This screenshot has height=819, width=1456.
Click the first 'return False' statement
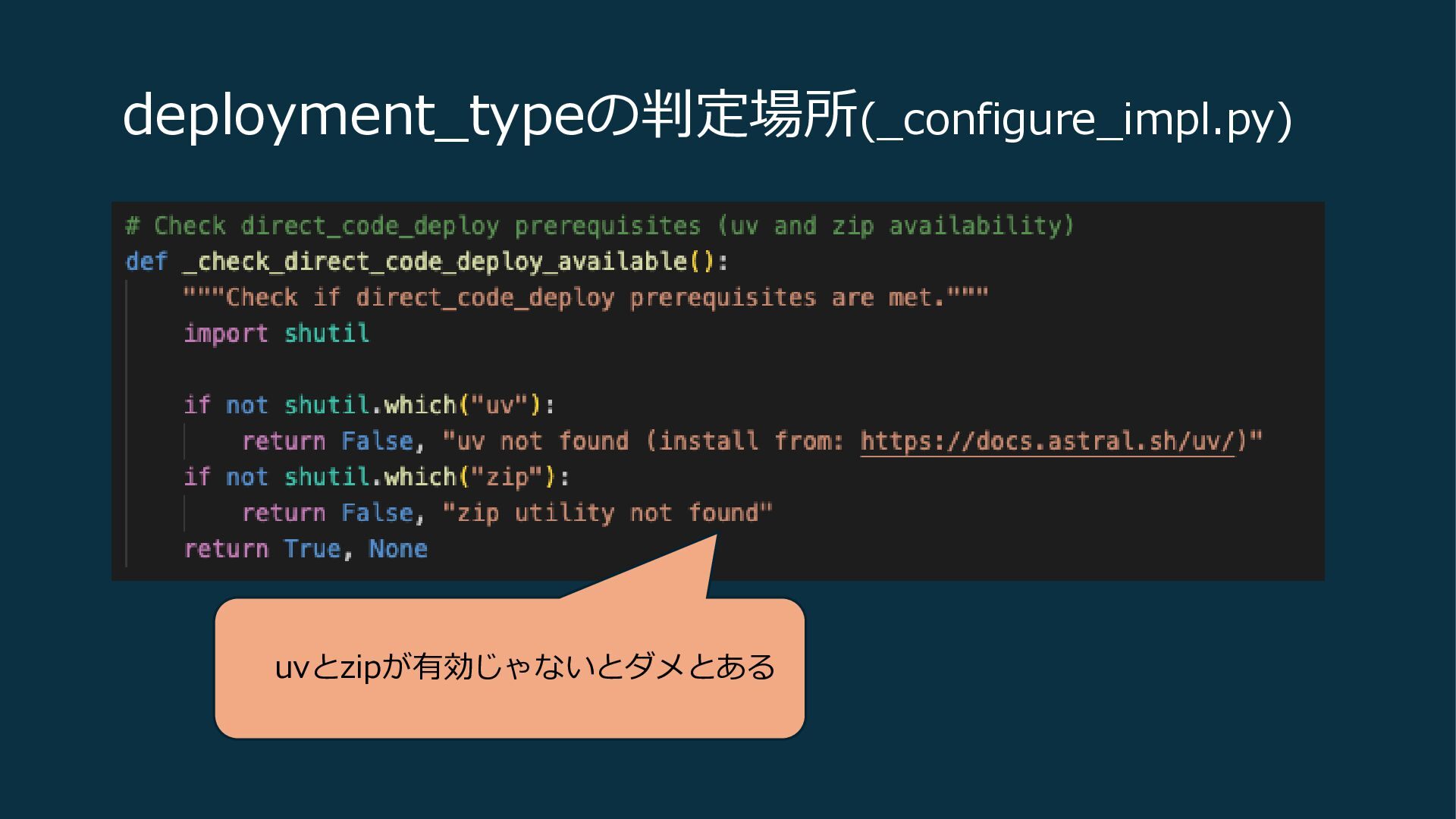click(x=328, y=441)
